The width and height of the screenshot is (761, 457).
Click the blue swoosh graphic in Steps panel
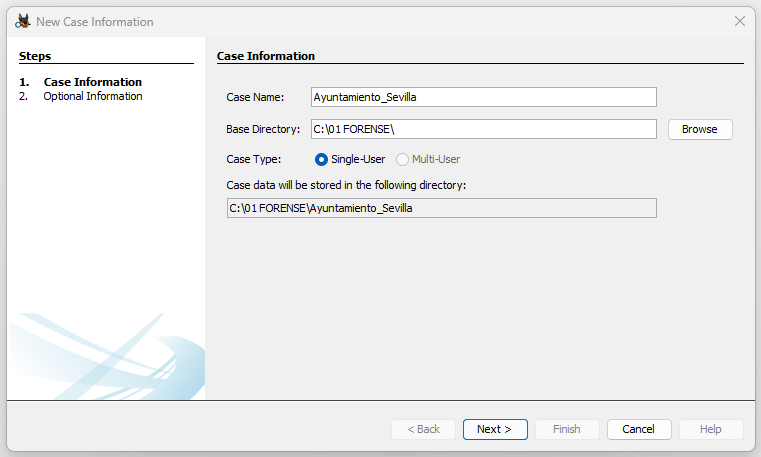pos(107,356)
